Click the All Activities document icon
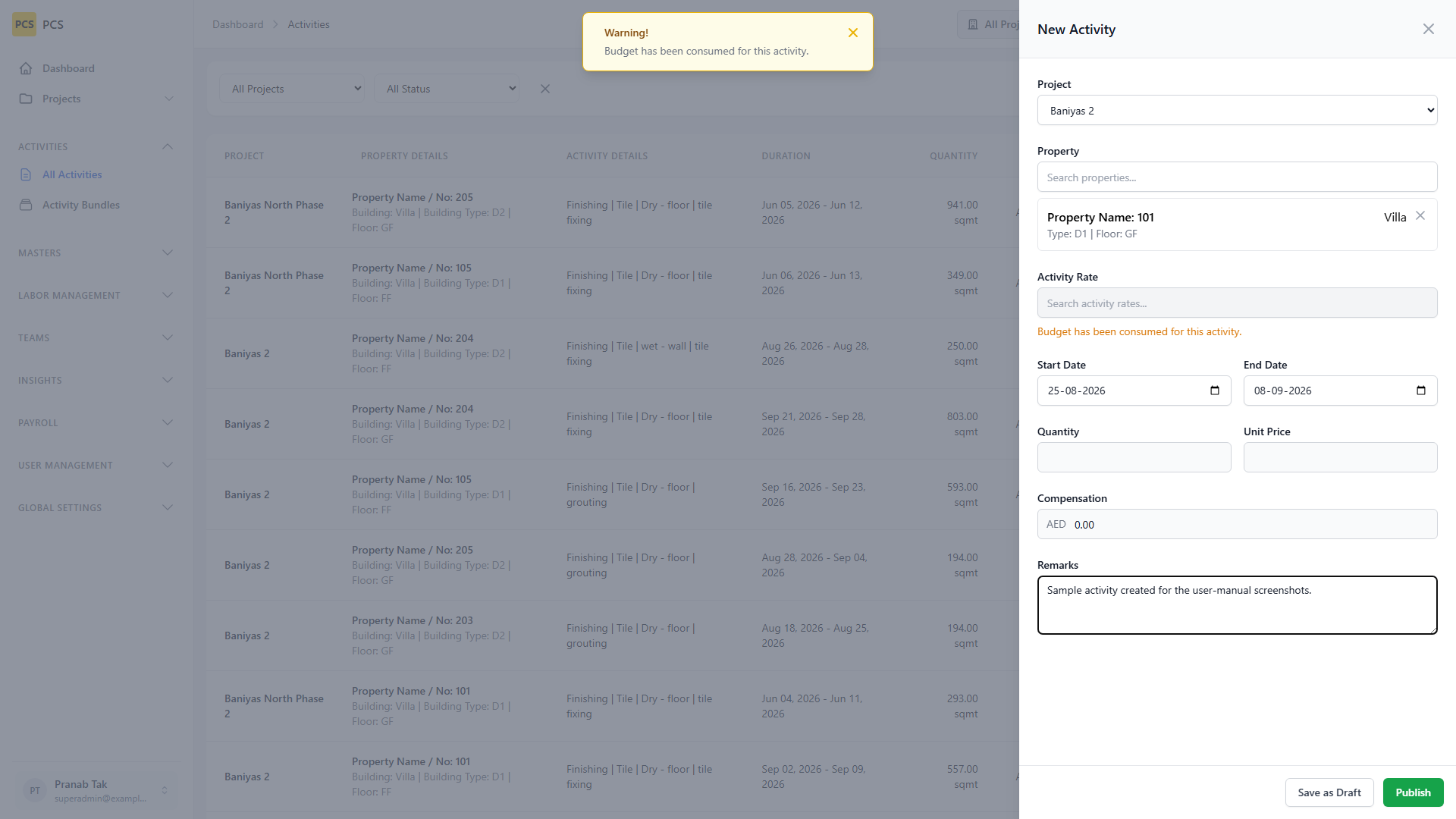This screenshot has height=819, width=1456. [26, 174]
